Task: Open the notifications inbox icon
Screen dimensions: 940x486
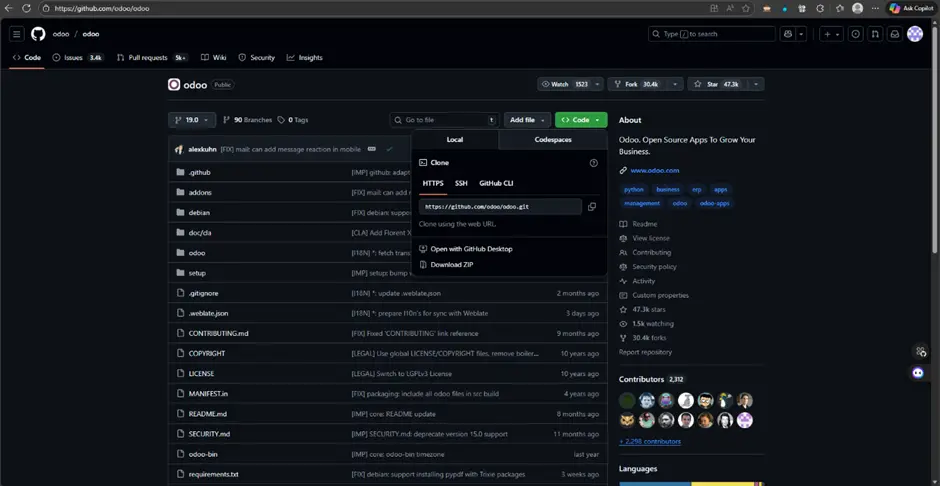Action: (894, 34)
